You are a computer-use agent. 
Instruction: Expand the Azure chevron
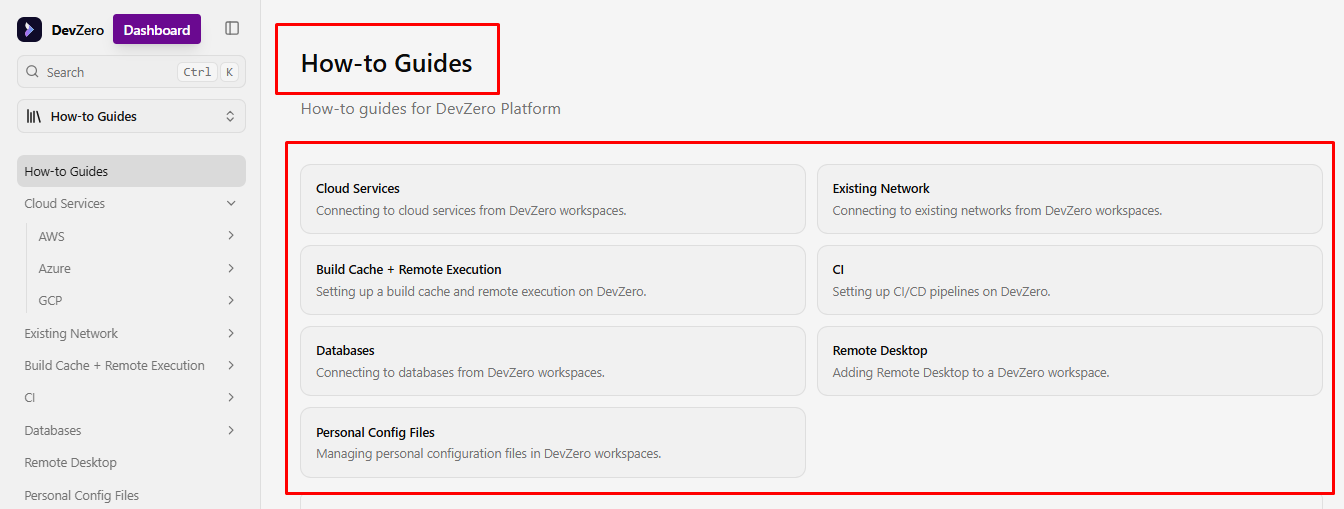click(231, 268)
